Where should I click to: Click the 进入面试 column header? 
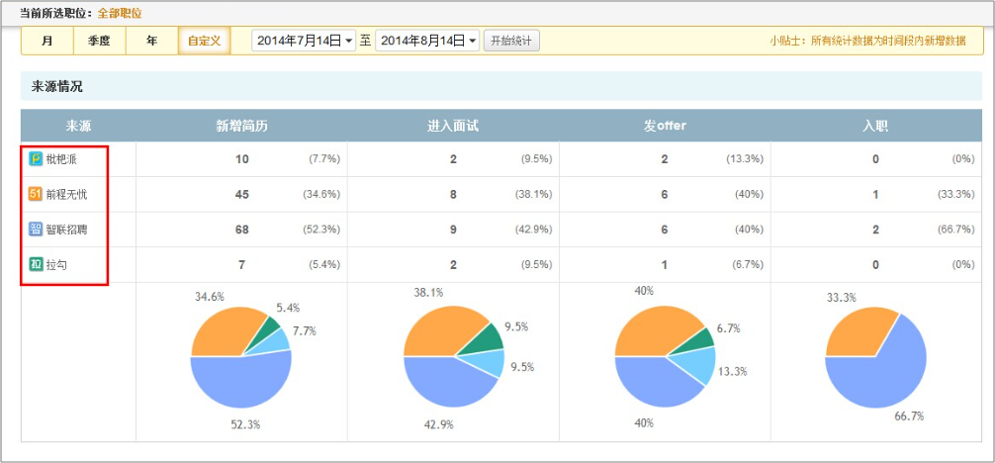coord(453,126)
